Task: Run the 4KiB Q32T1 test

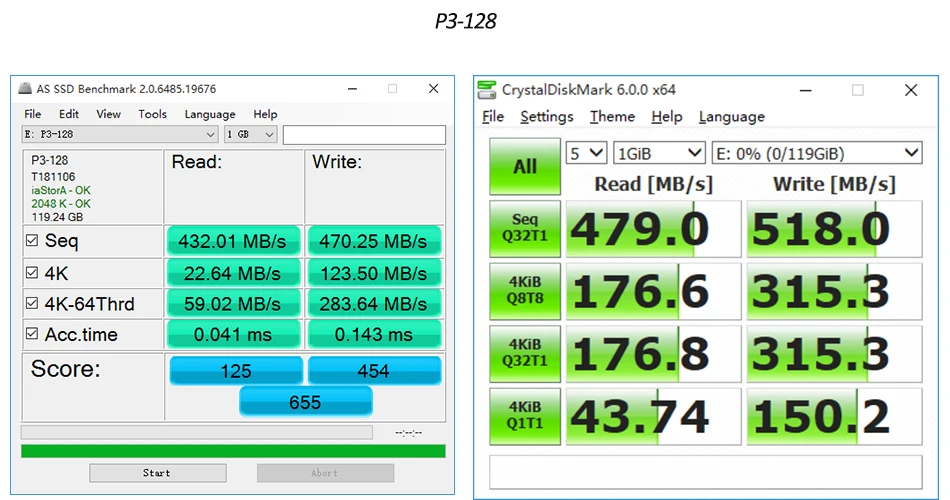Action: [525, 353]
